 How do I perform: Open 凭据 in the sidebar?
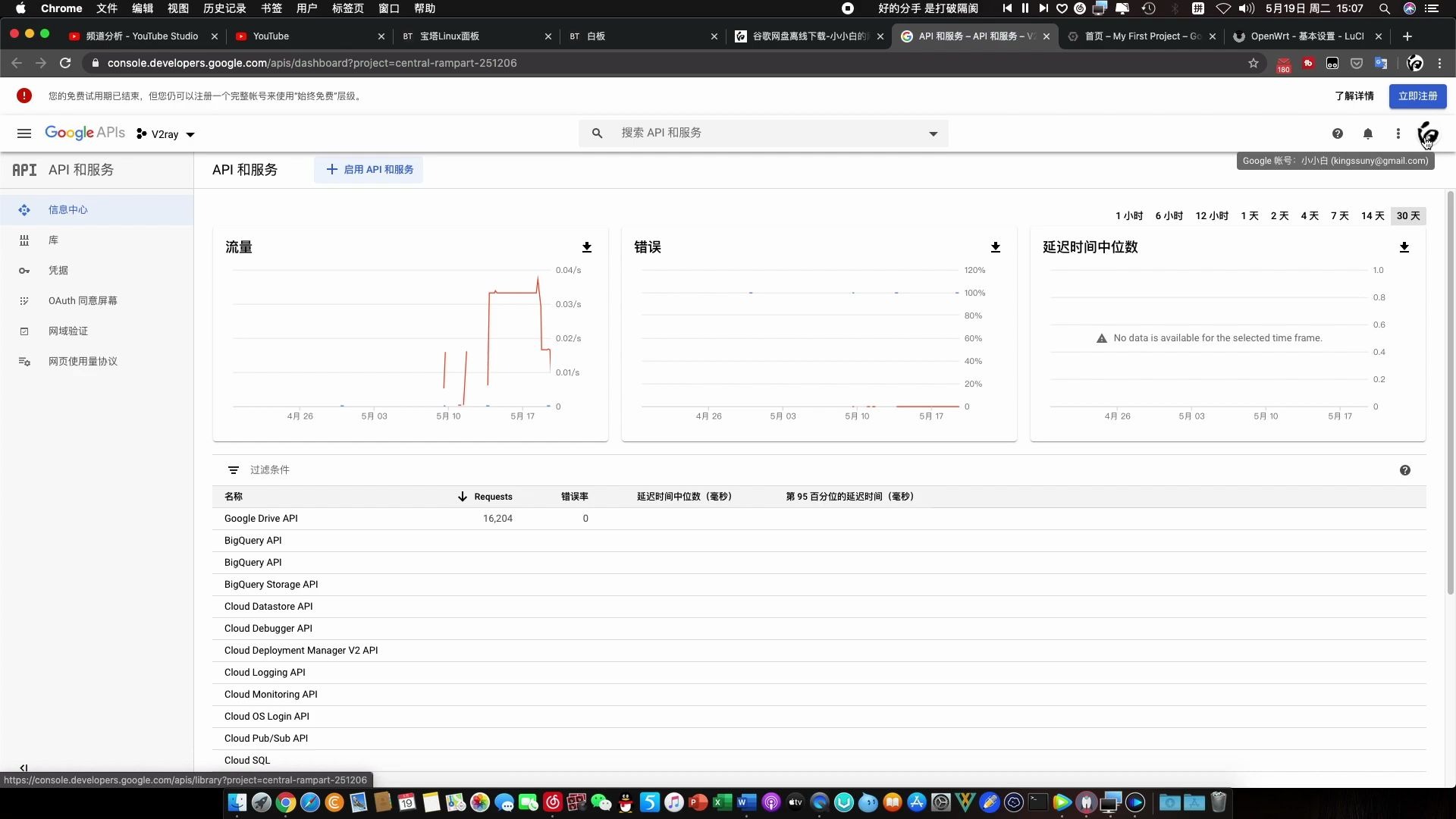click(97, 270)
